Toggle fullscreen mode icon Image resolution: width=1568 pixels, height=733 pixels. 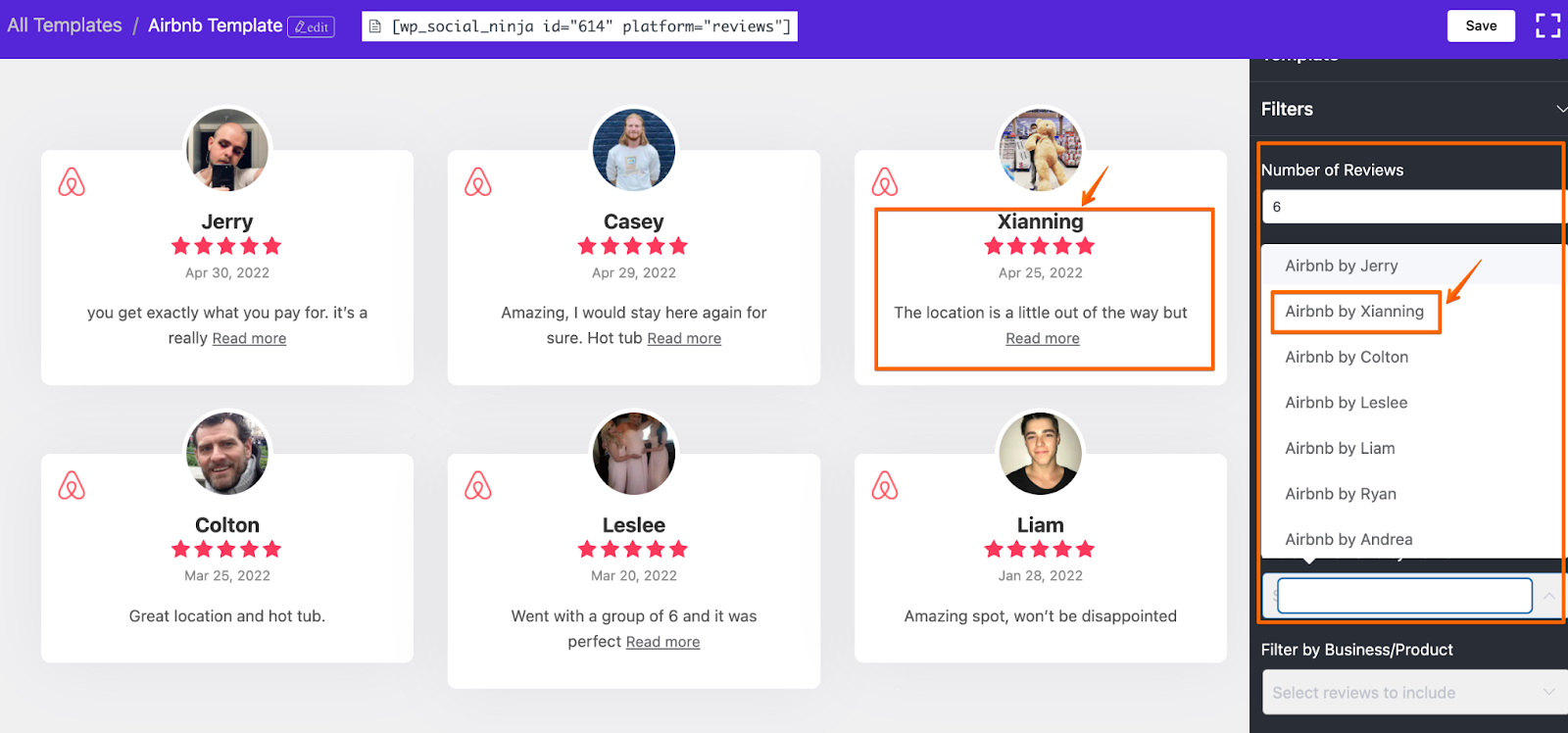(1547, 25)
